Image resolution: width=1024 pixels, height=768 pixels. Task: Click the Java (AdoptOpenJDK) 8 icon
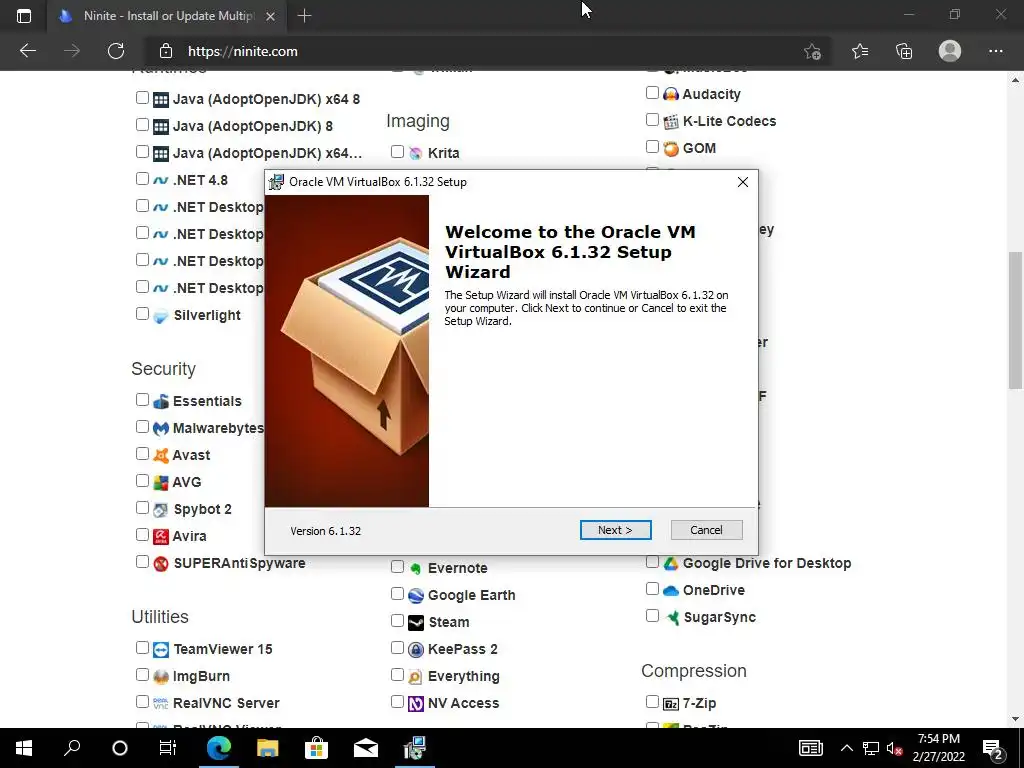coord(161,127)
